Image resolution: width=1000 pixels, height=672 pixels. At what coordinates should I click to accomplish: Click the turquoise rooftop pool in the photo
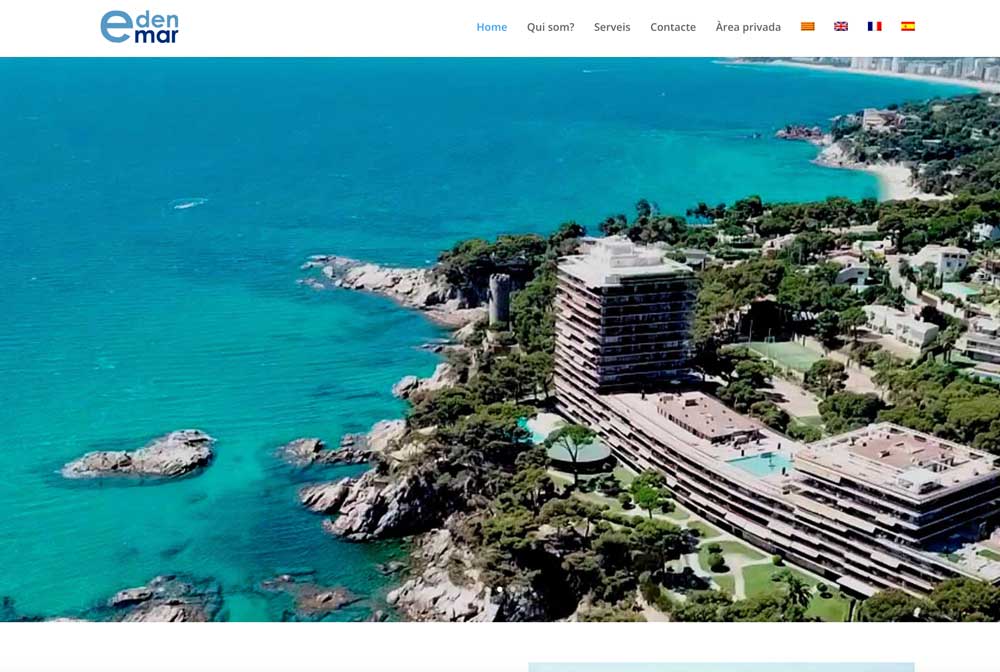[x=762, y=464]
